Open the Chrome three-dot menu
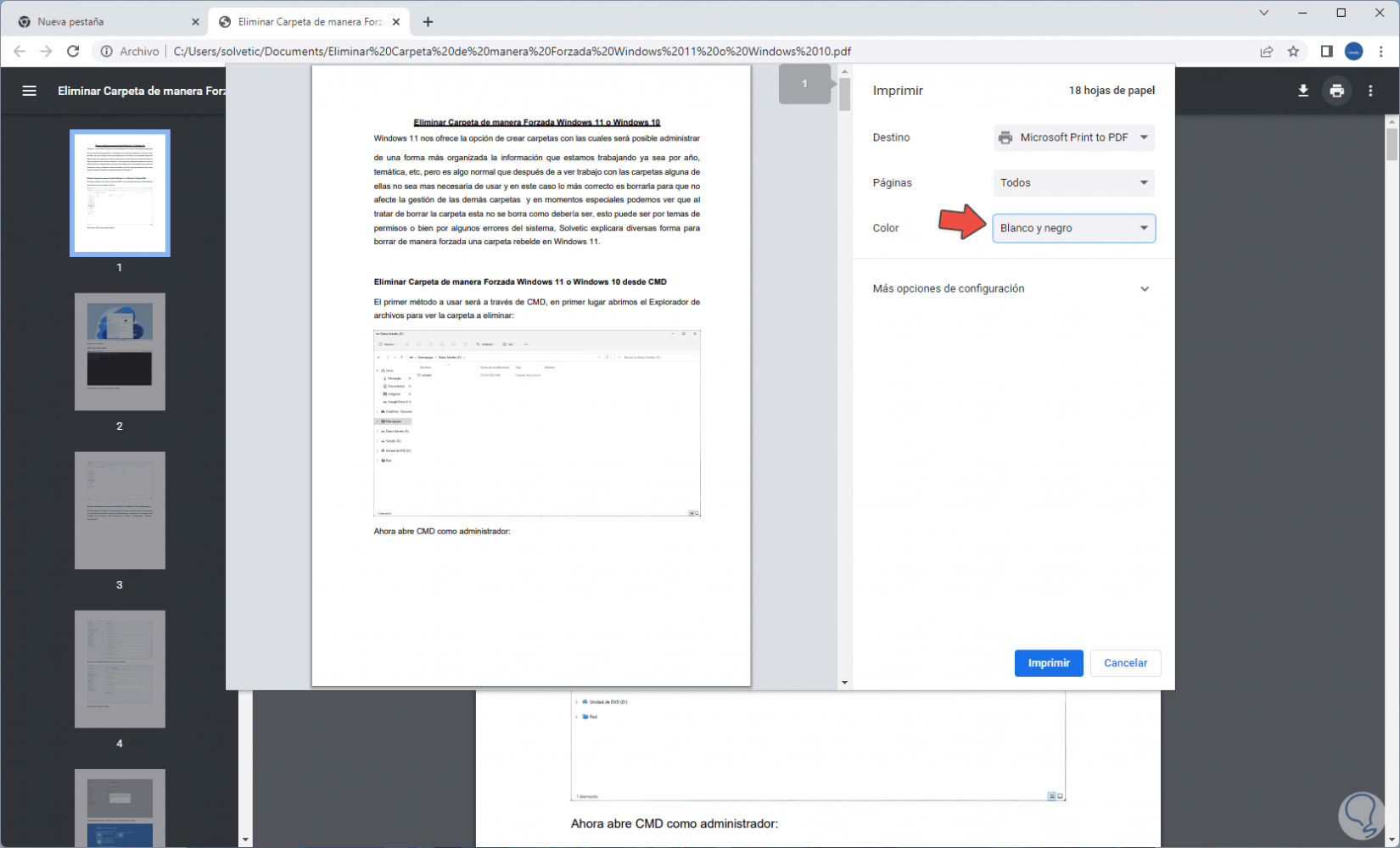The height and width of the screenshot is (848, 1400). pyautogui.click(x=1381, y=52)
